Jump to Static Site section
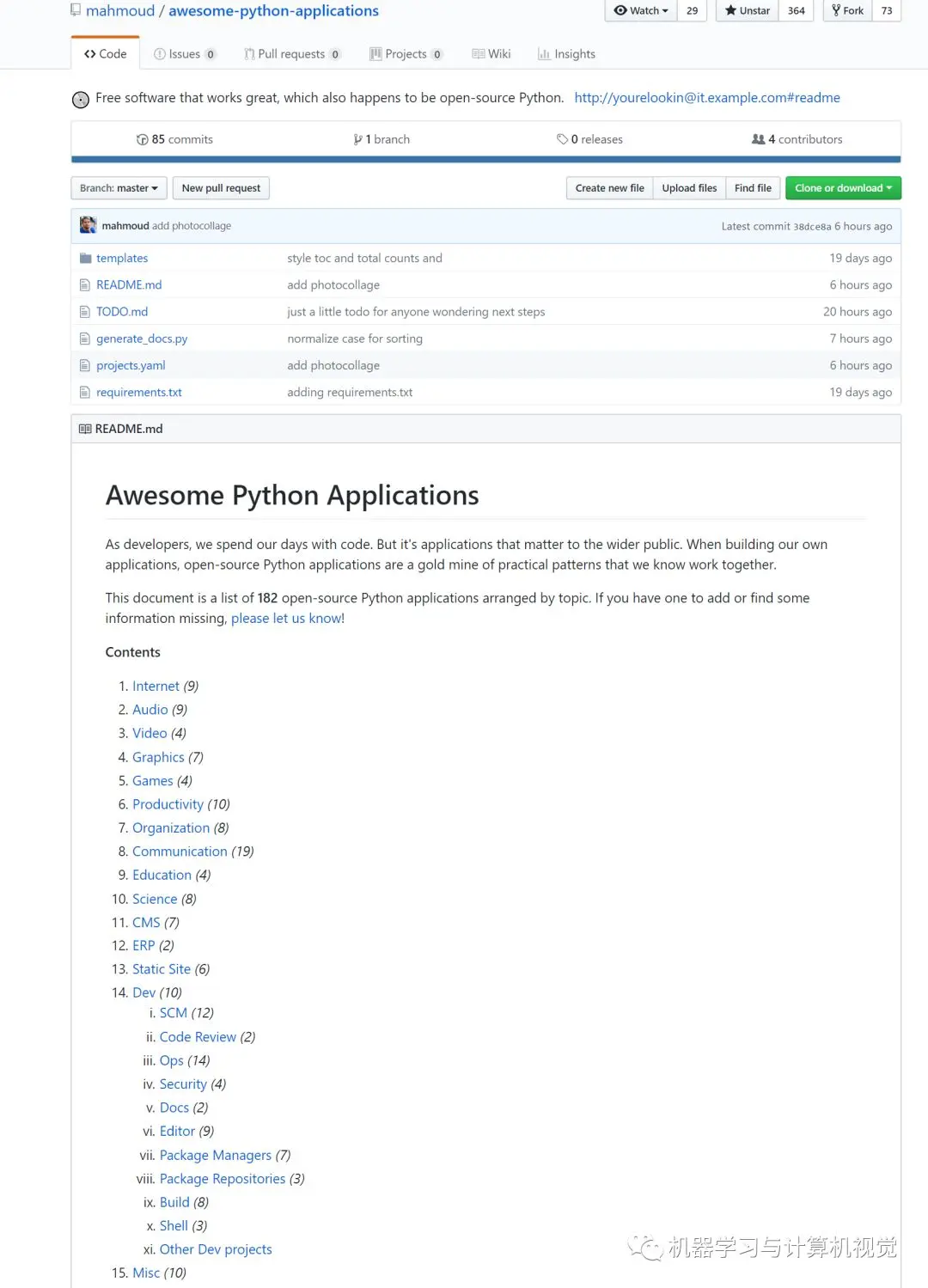 click(x=162, y=969)
